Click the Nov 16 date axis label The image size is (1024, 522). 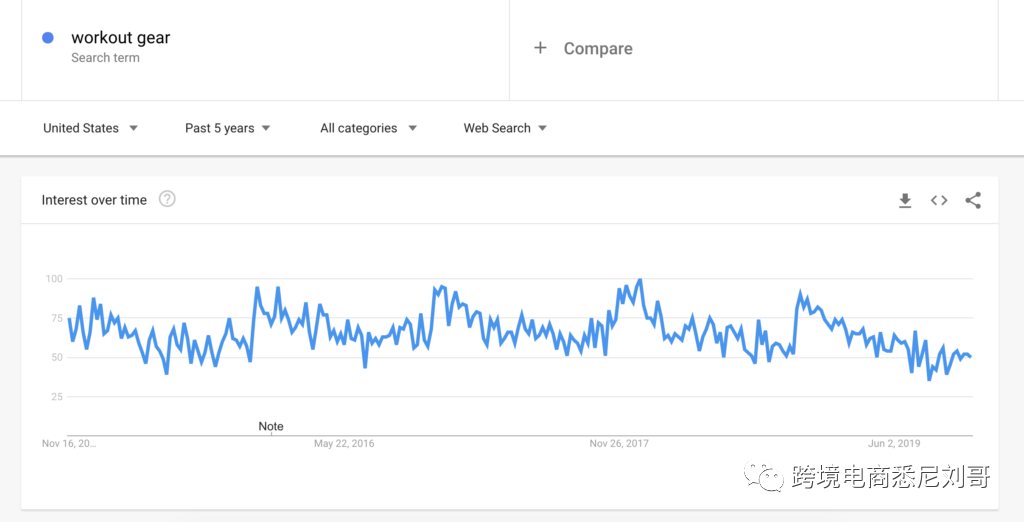(69, 443)
